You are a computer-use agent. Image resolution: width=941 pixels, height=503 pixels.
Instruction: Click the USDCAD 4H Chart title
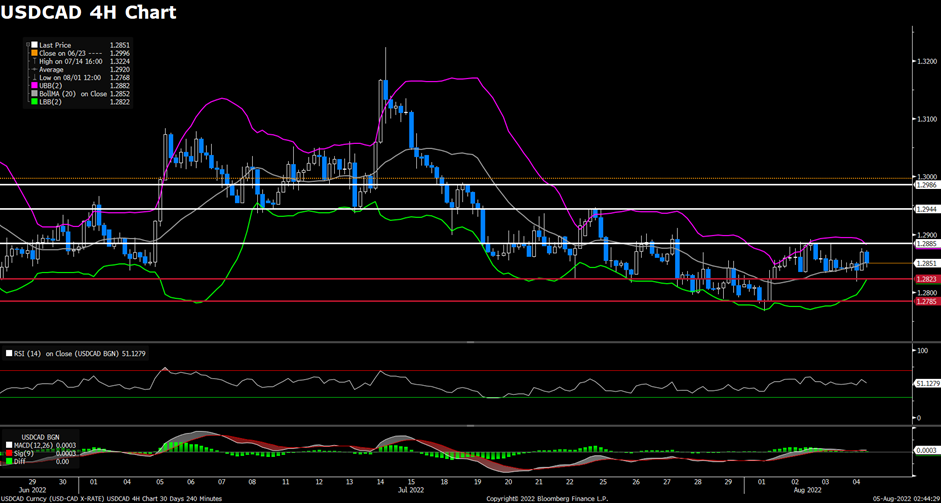(90, 13)
